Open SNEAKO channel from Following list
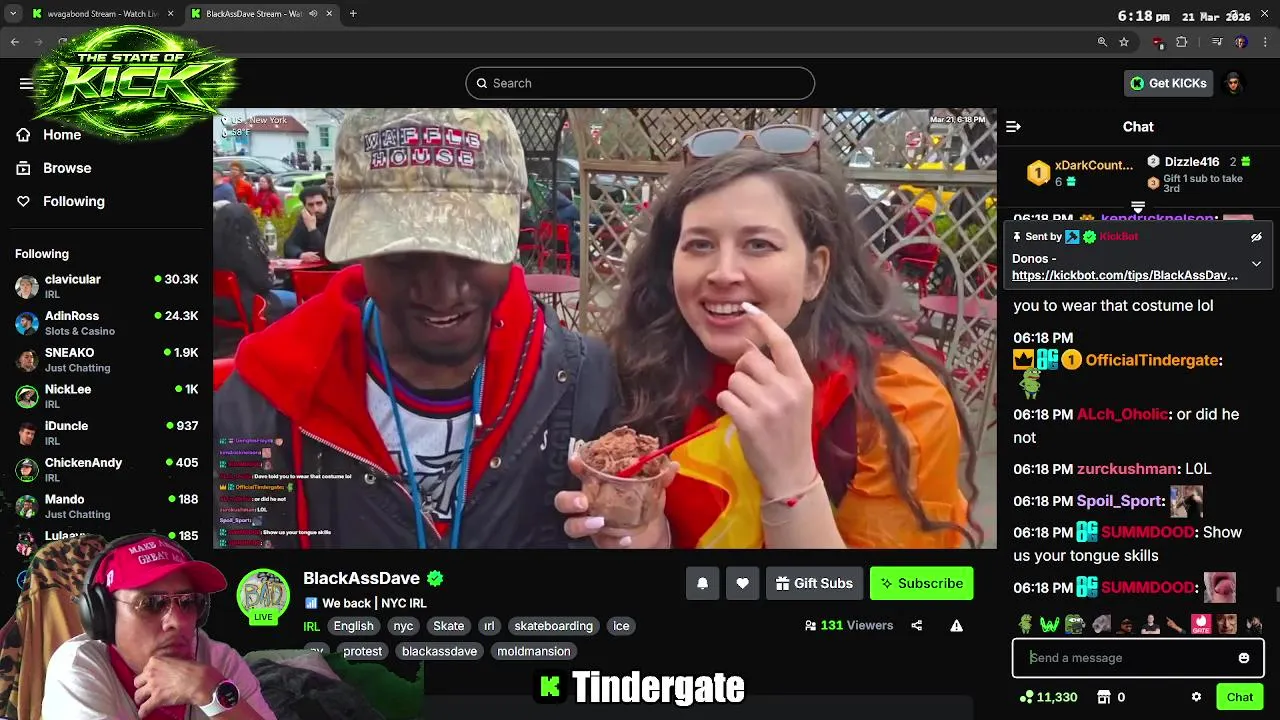This screenshot has width=1280, height=720. [x=106, y=360]
